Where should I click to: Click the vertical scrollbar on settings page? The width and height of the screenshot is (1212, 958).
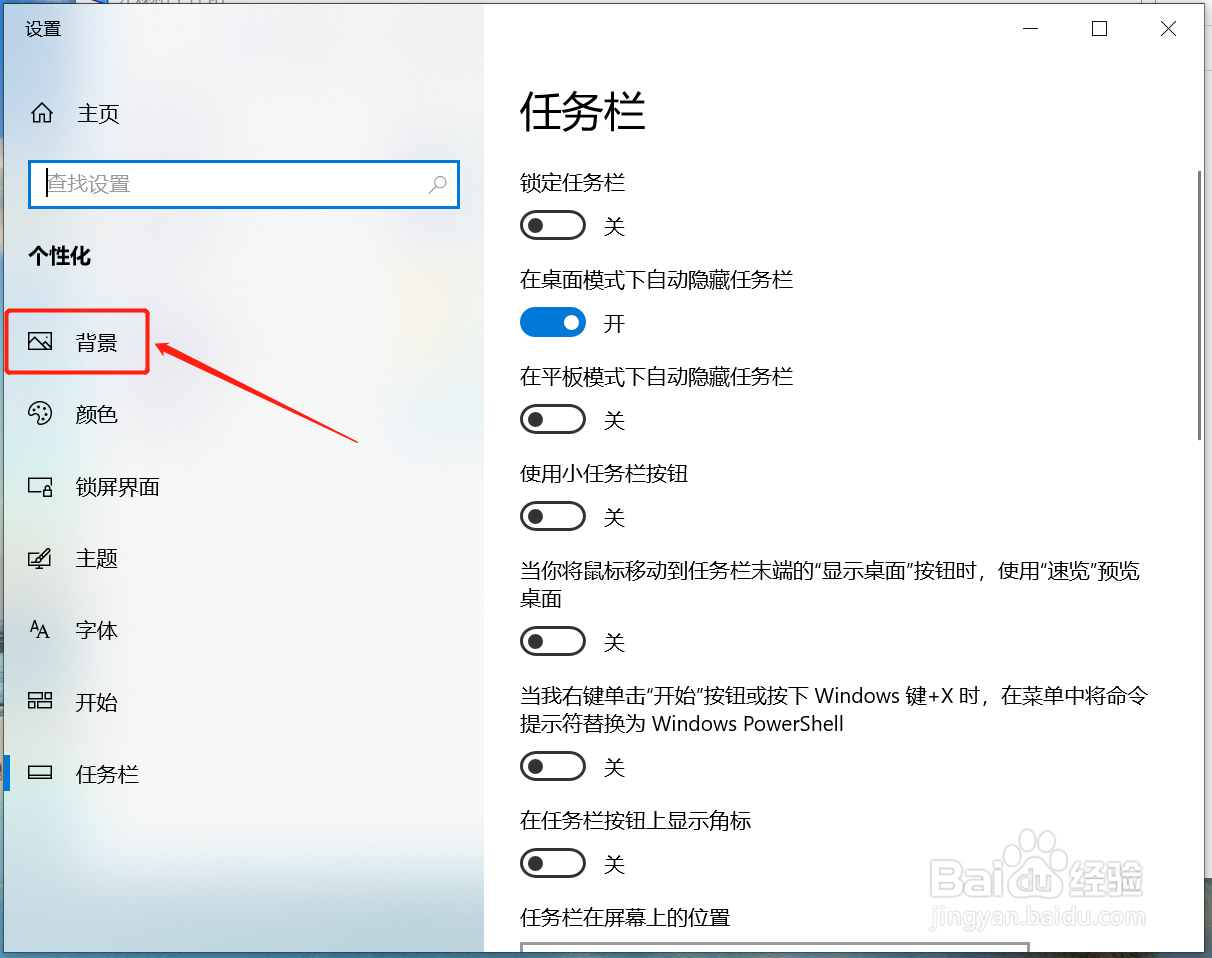click(x=1199, y=305)
